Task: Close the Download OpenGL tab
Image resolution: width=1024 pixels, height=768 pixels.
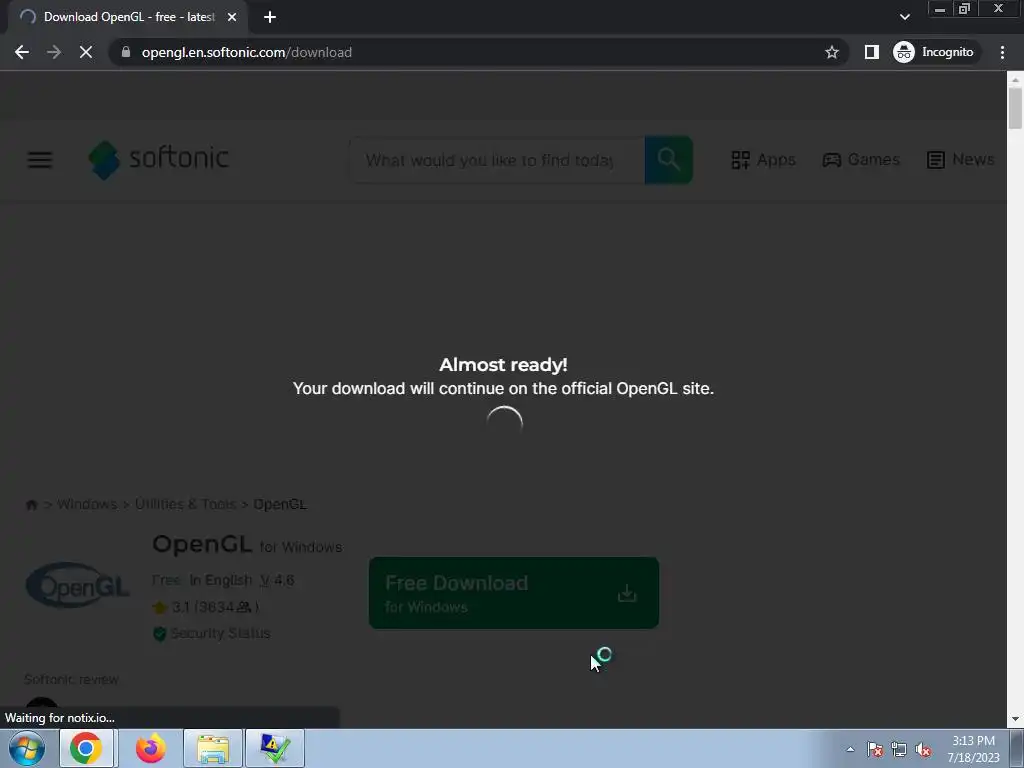Action: 232,18
